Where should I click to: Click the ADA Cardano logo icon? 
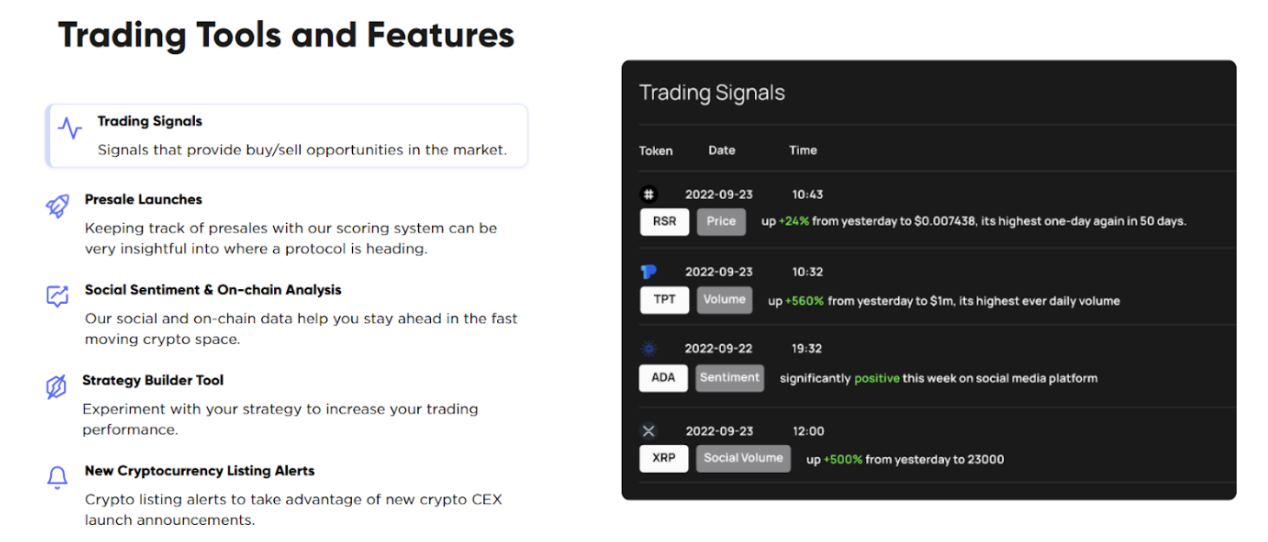pos(648,348)
